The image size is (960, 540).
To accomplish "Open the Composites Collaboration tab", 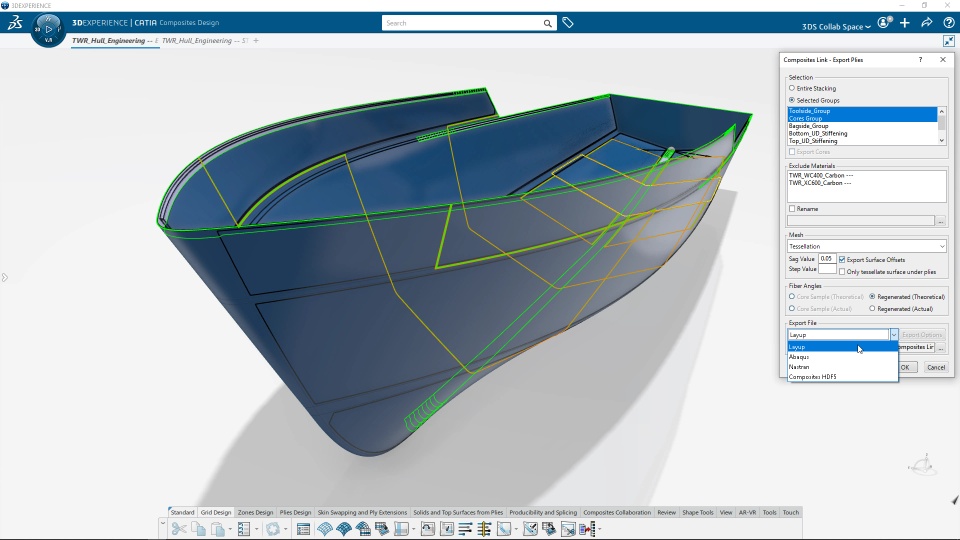I will (617, 512).
